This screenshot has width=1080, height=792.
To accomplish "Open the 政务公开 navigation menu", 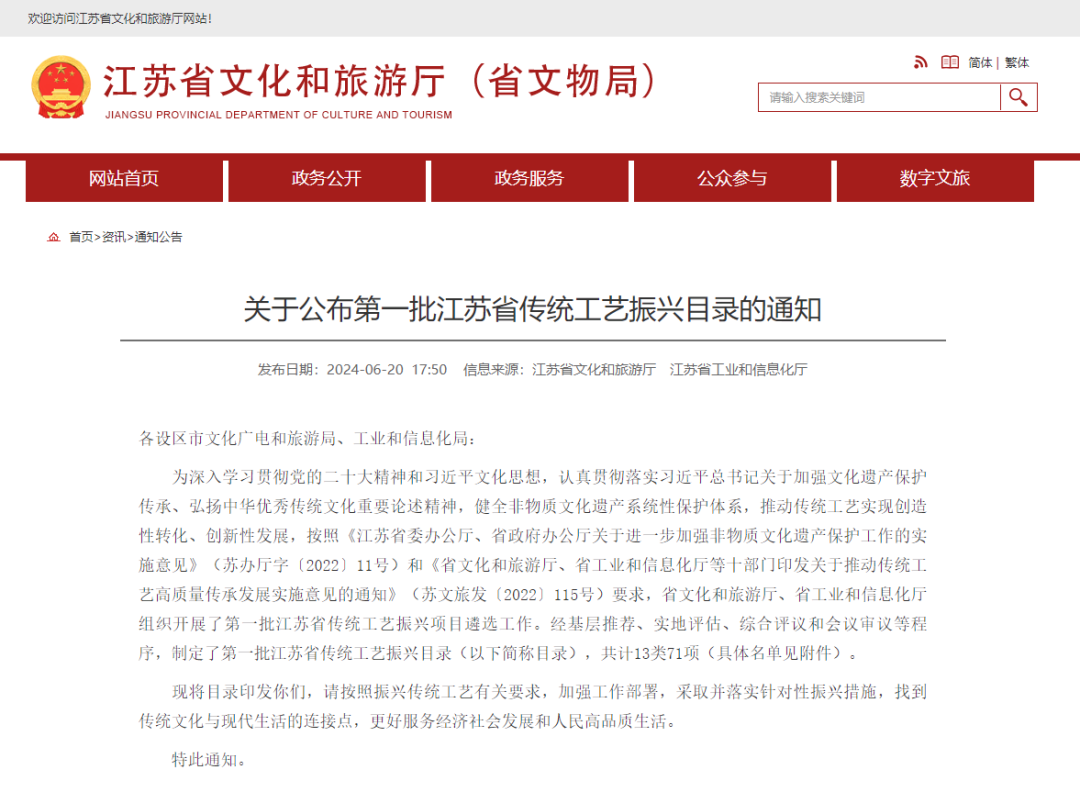I will point(326,179).
